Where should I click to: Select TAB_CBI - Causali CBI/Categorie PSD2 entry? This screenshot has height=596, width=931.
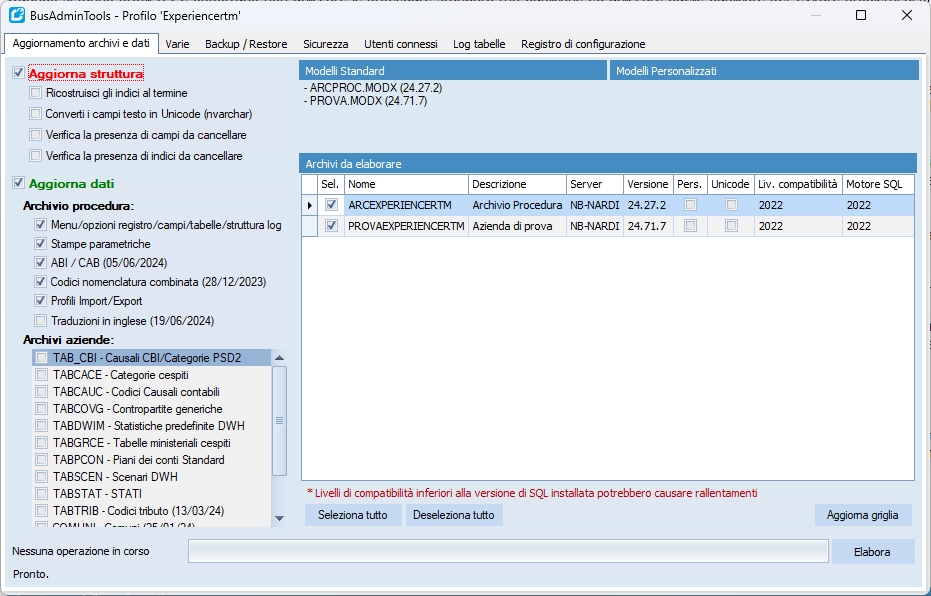160,357
